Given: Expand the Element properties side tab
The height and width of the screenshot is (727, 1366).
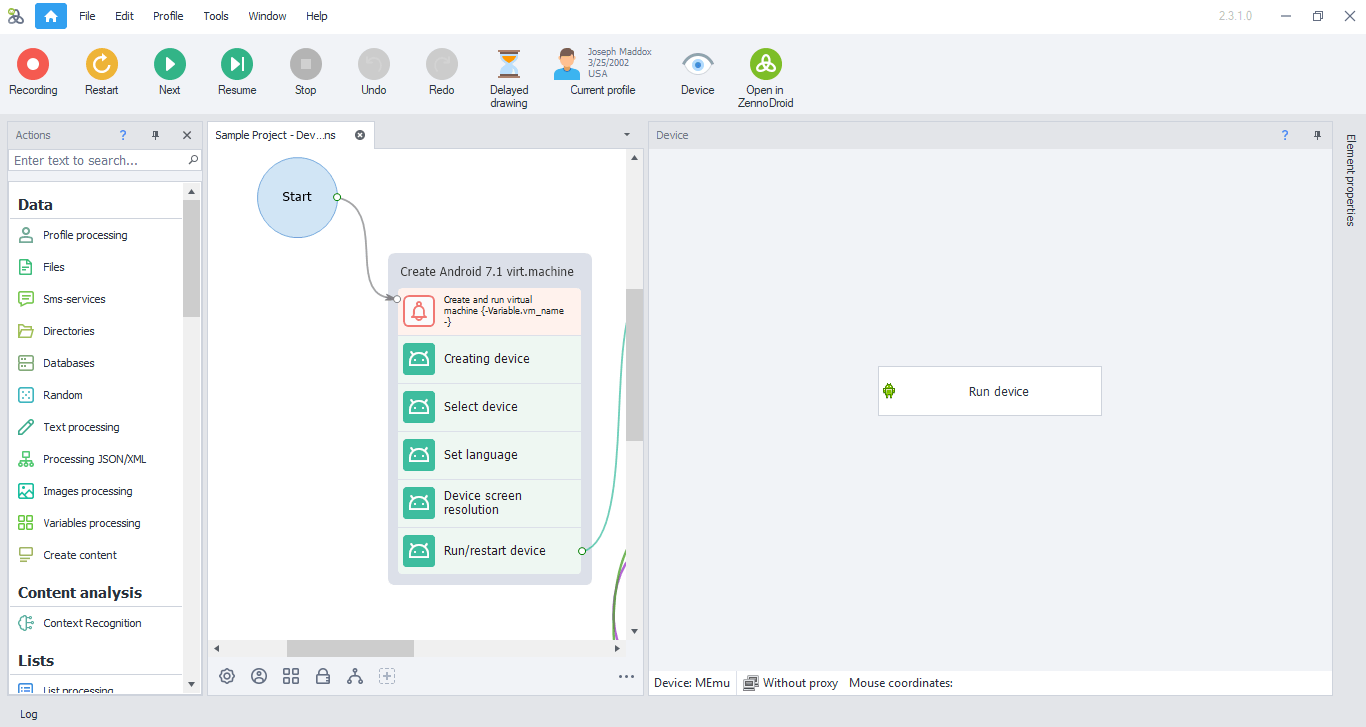Looking at the screenshot, I should coord(1350,180).
